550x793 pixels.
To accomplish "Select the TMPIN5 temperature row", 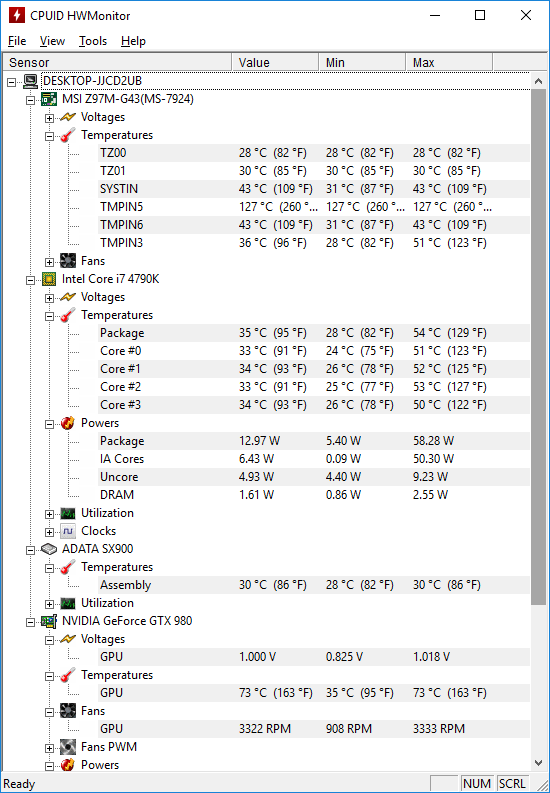I will tap(313, 207).
